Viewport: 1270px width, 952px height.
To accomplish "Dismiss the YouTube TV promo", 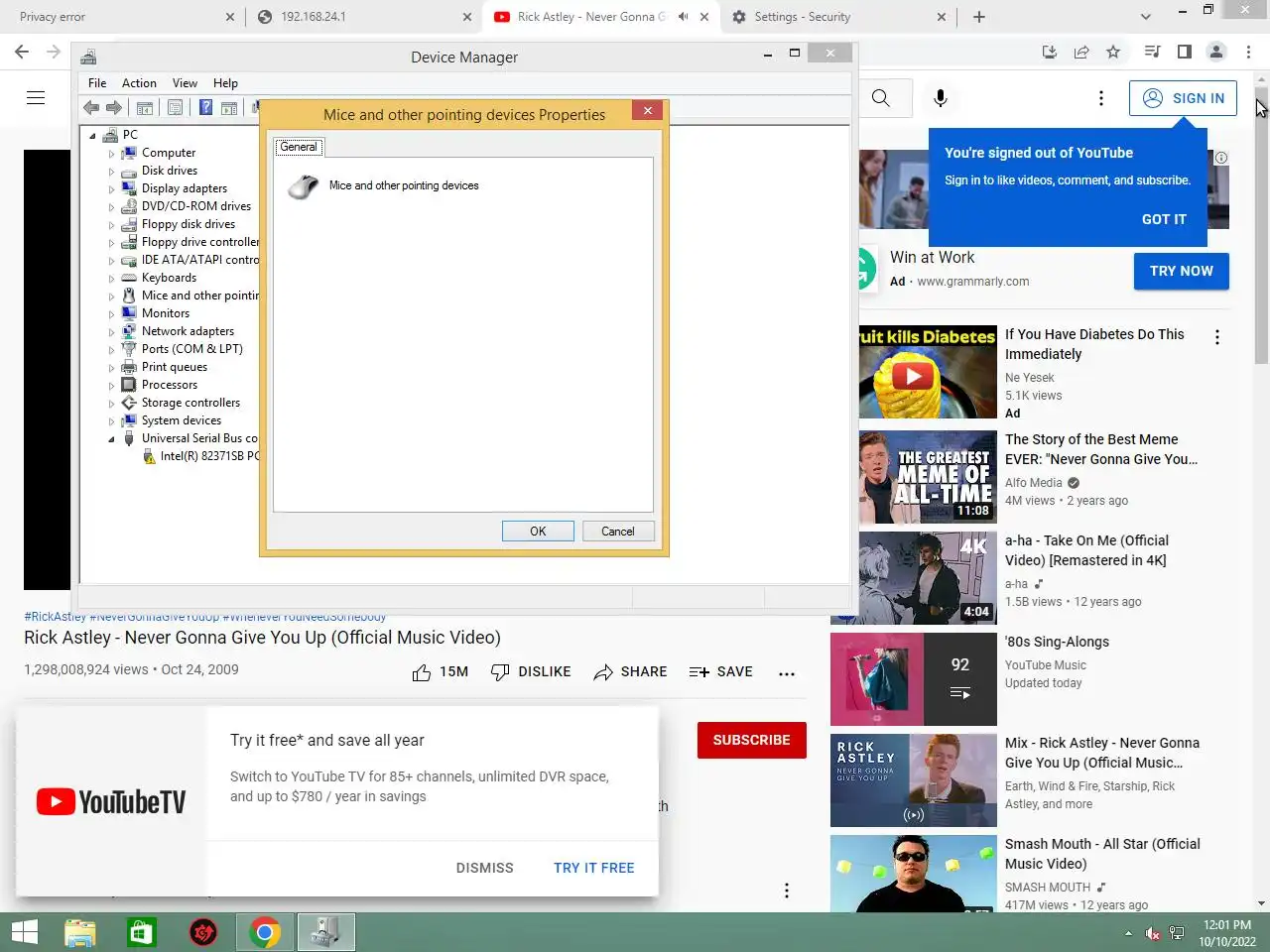I will [x=485, y=868].
